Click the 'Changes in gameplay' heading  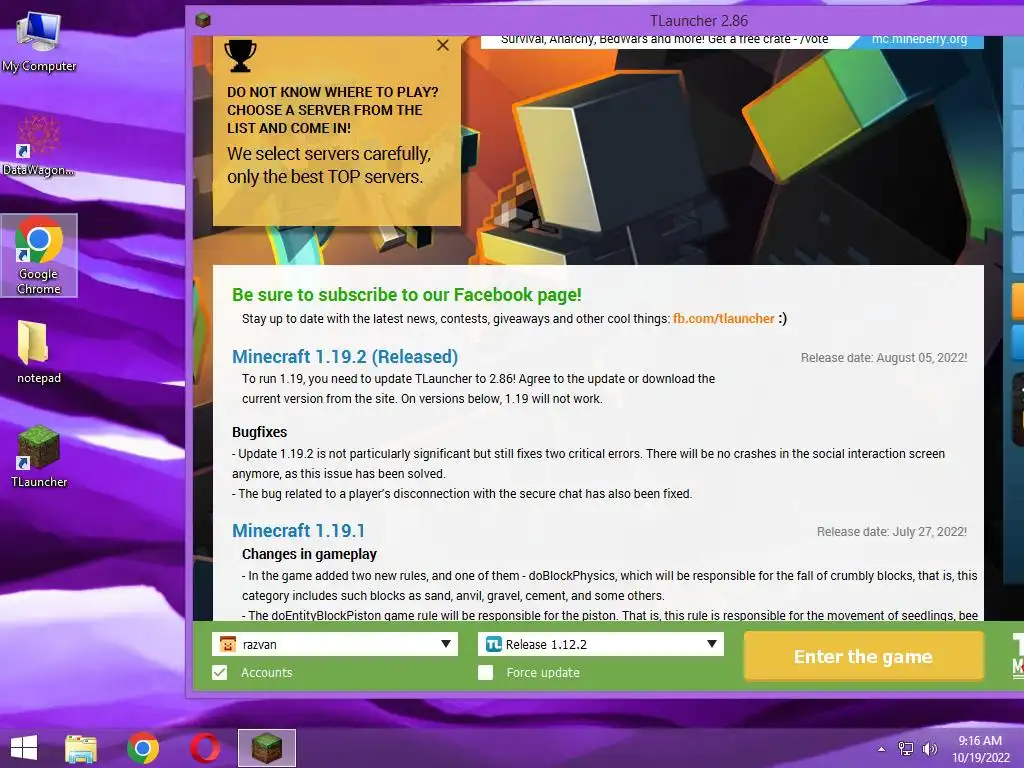click(309, 554)
